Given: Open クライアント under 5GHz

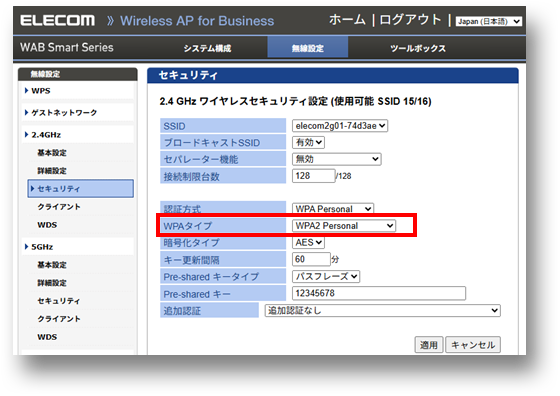Looking at the screenshot, I should pyautogui.click(x=59, y=319).
